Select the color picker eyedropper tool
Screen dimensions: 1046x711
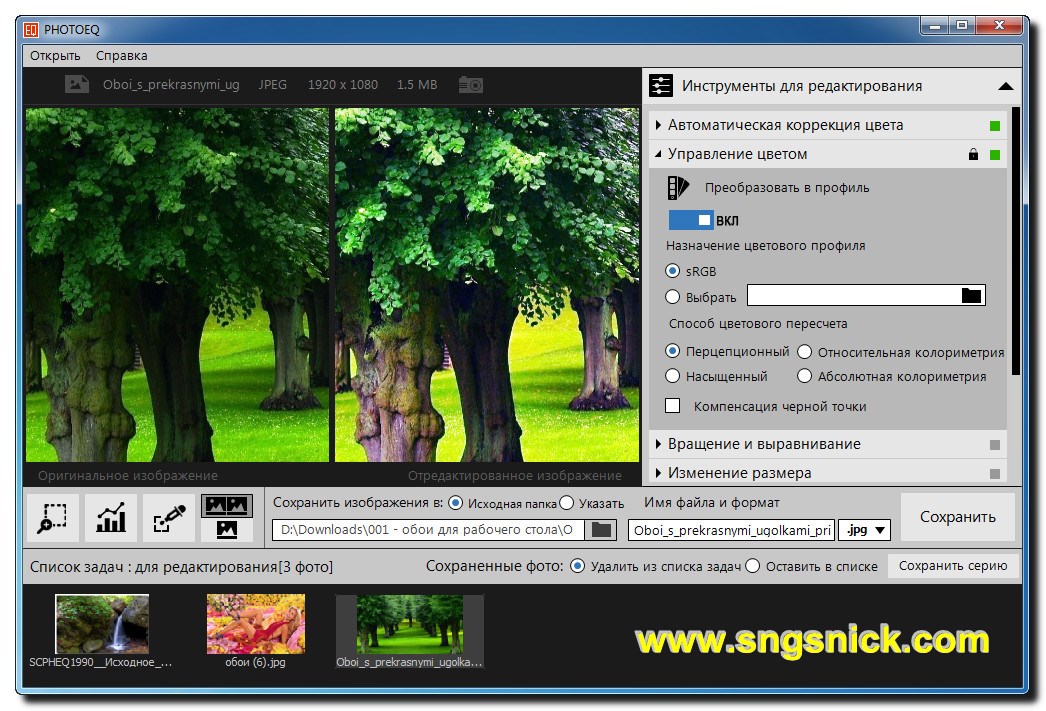point(169,518)
